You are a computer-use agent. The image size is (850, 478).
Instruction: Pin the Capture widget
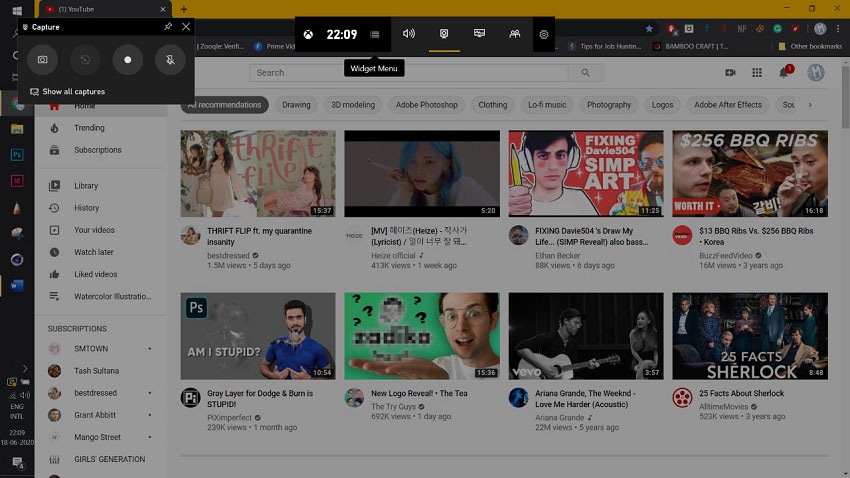click(168, 27)
